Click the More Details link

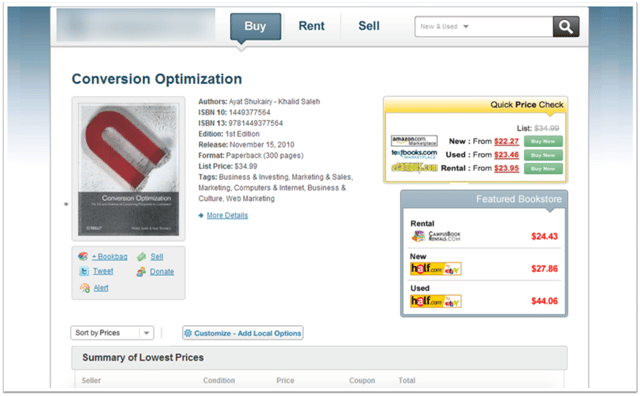227,215
